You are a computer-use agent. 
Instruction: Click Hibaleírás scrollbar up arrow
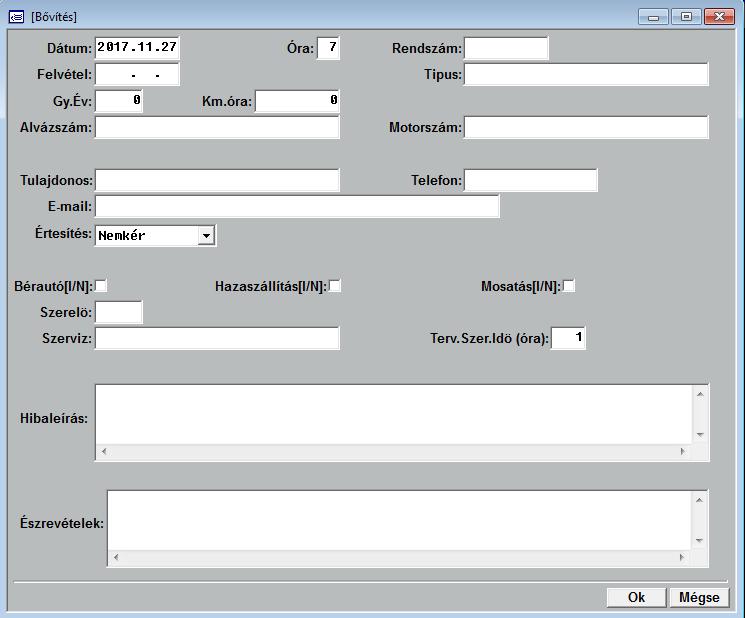click(700, 394)
